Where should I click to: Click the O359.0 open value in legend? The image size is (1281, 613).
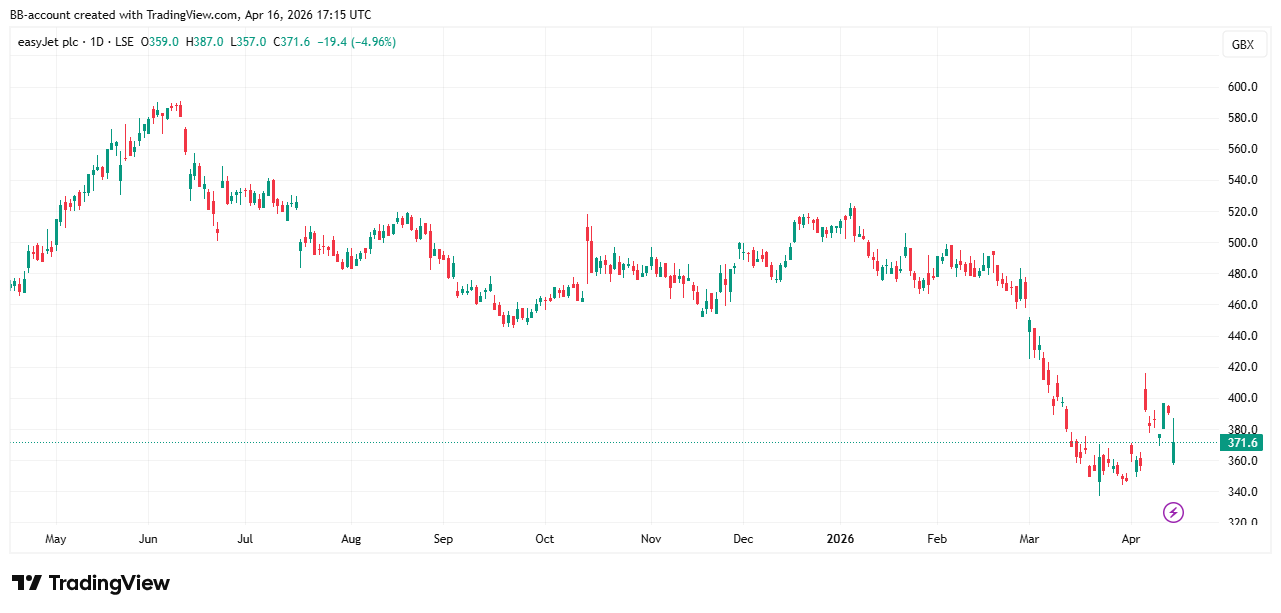click(159, 42)
